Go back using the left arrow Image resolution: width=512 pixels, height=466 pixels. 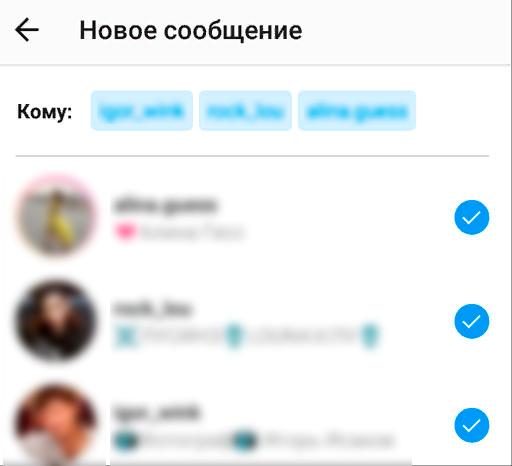[x=27, y=30]
